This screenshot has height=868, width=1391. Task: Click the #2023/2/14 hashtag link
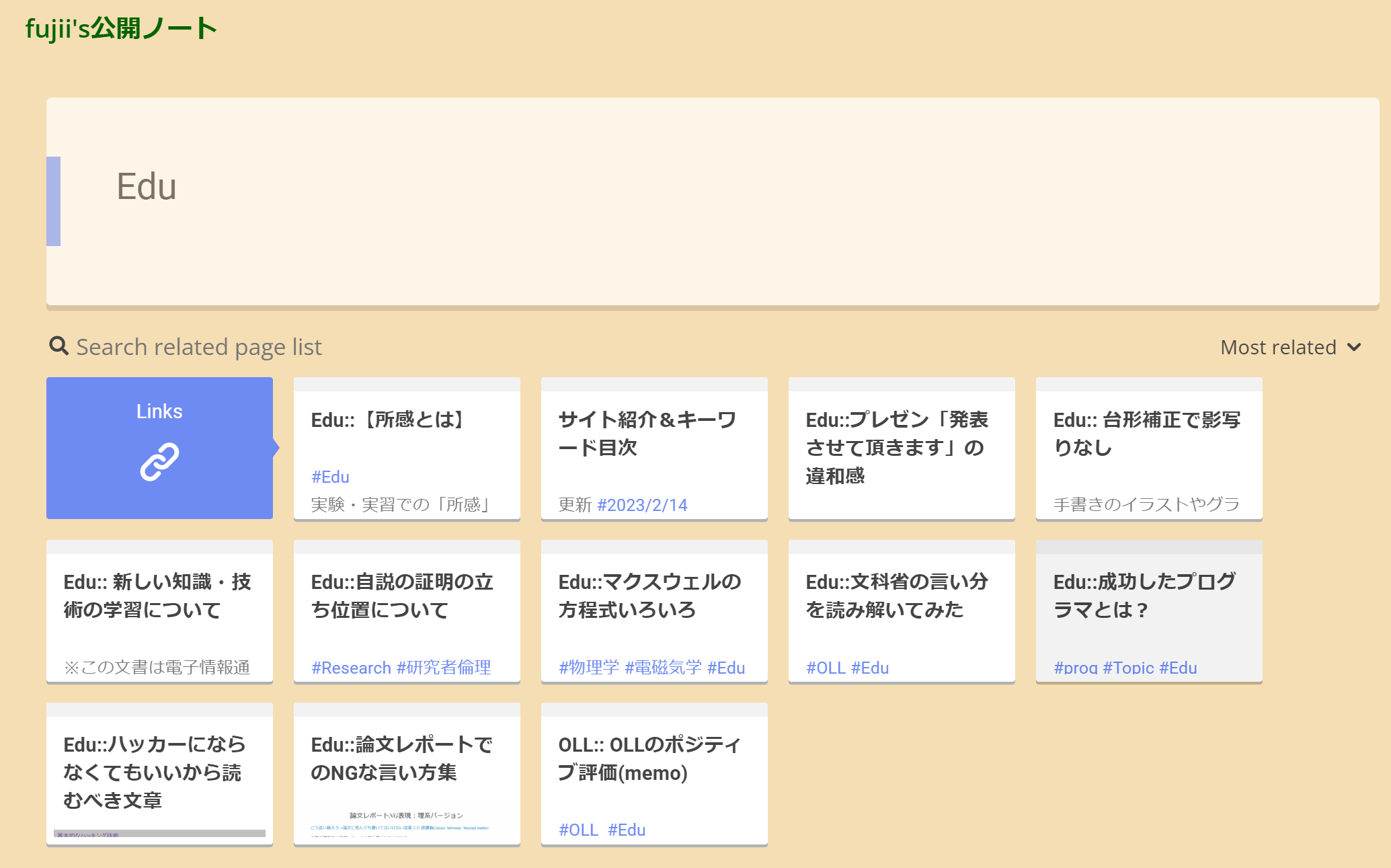[x=642, y=505]
